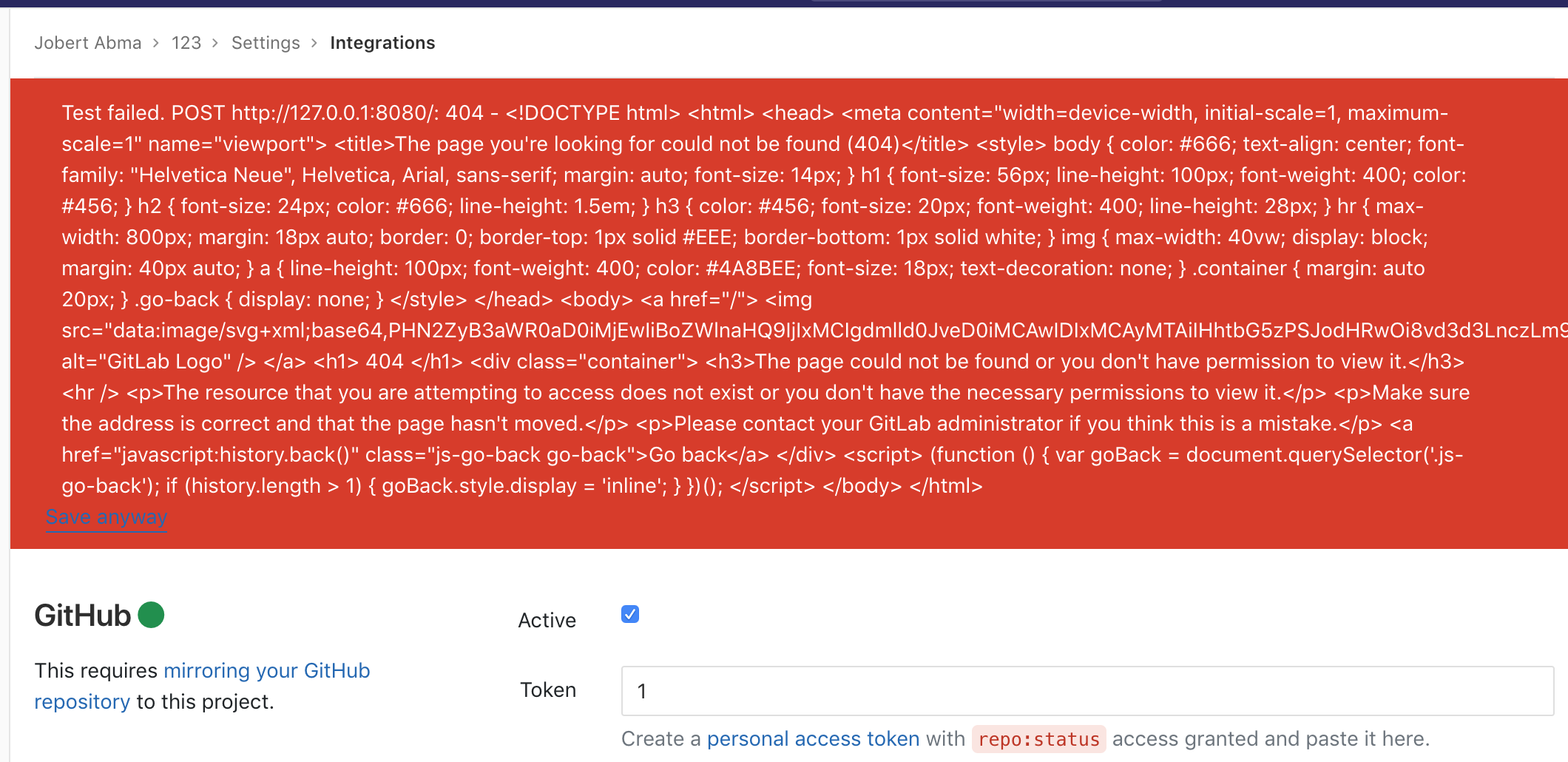Click the Active field label
This screenshot has height=762, width=1568.
(x=547, y=620)
